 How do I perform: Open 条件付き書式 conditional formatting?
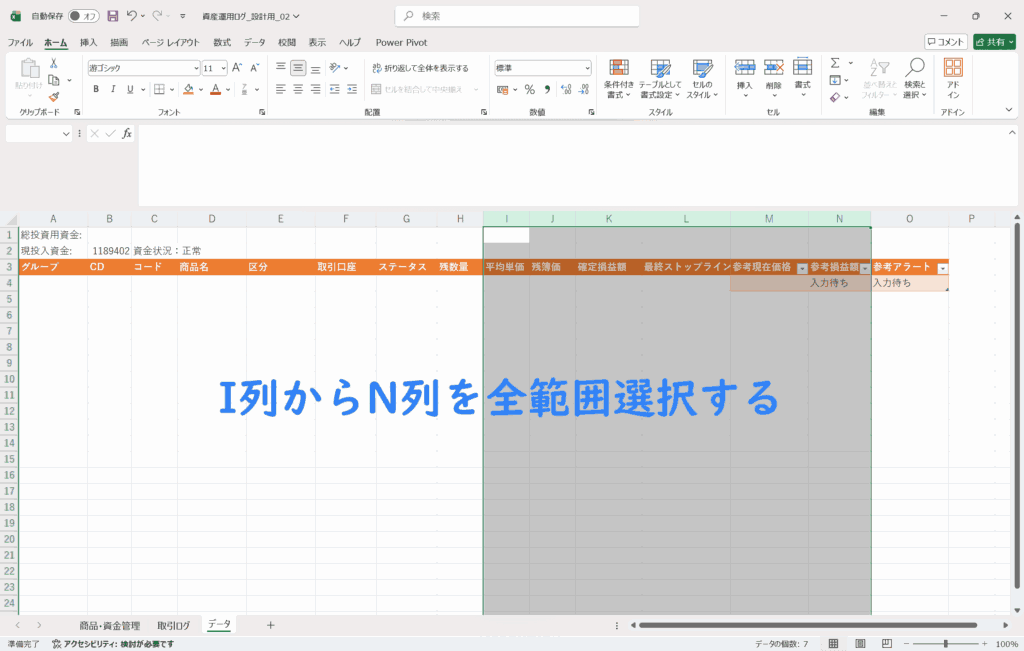click(x=619, y=77)
